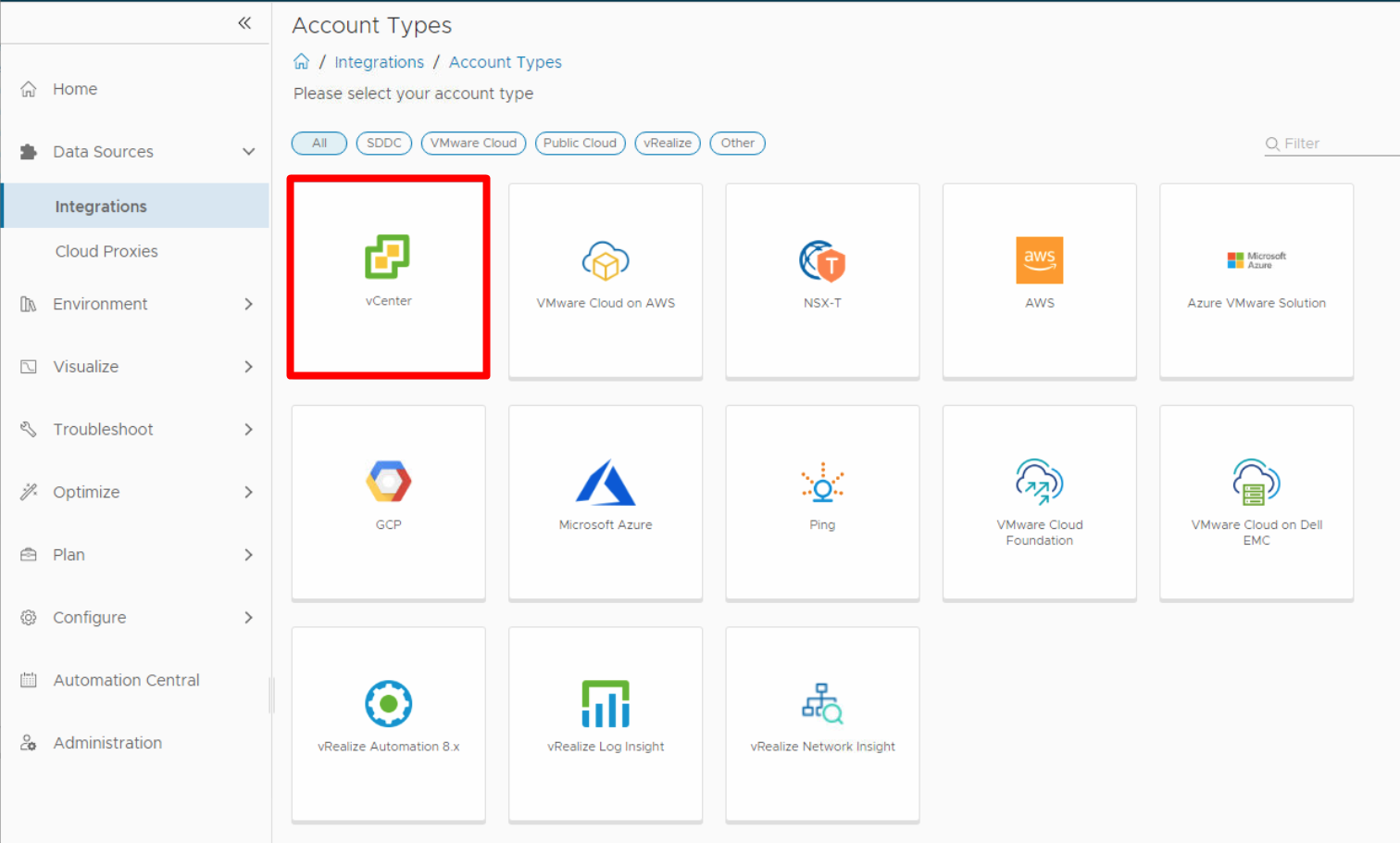Open the AWS integration card
Viewport: 1400px width, 843px height.
pos(1039,278)
